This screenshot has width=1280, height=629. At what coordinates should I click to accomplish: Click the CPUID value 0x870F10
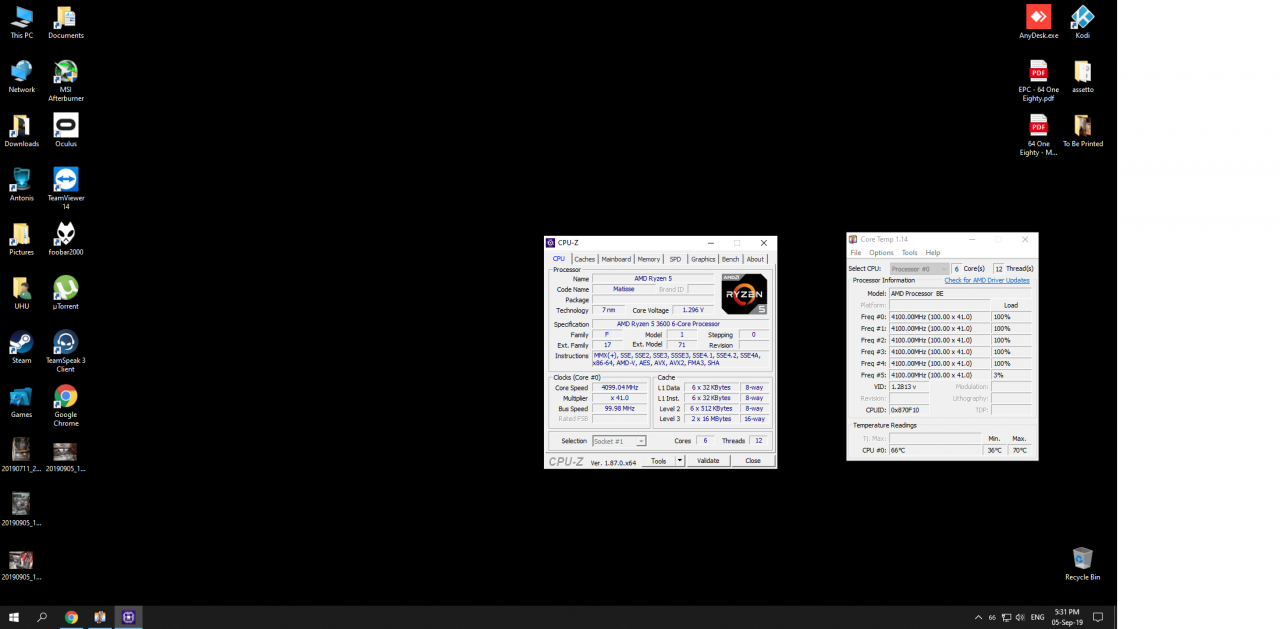click(x=909, y=410)
